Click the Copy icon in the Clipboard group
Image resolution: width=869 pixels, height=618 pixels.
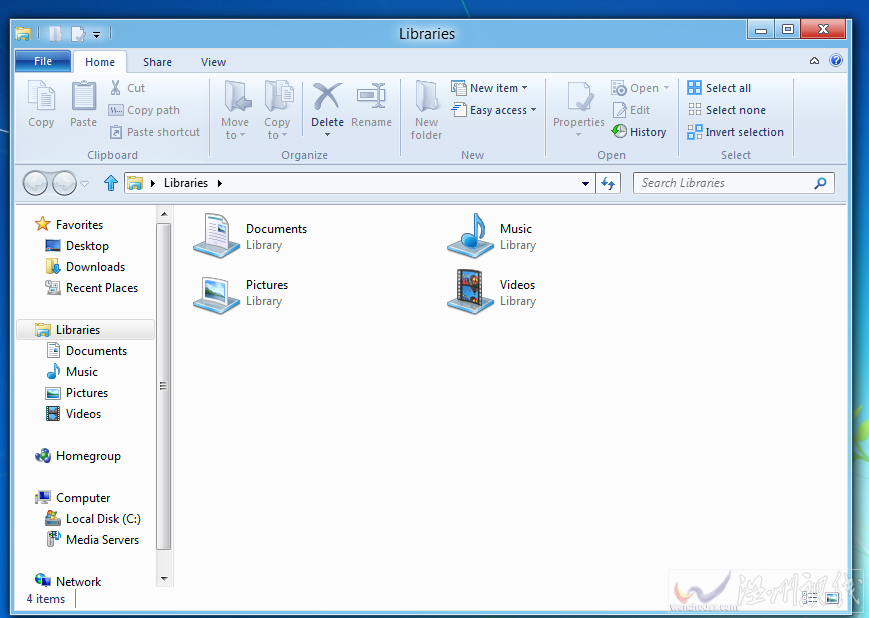pos(40,105)
